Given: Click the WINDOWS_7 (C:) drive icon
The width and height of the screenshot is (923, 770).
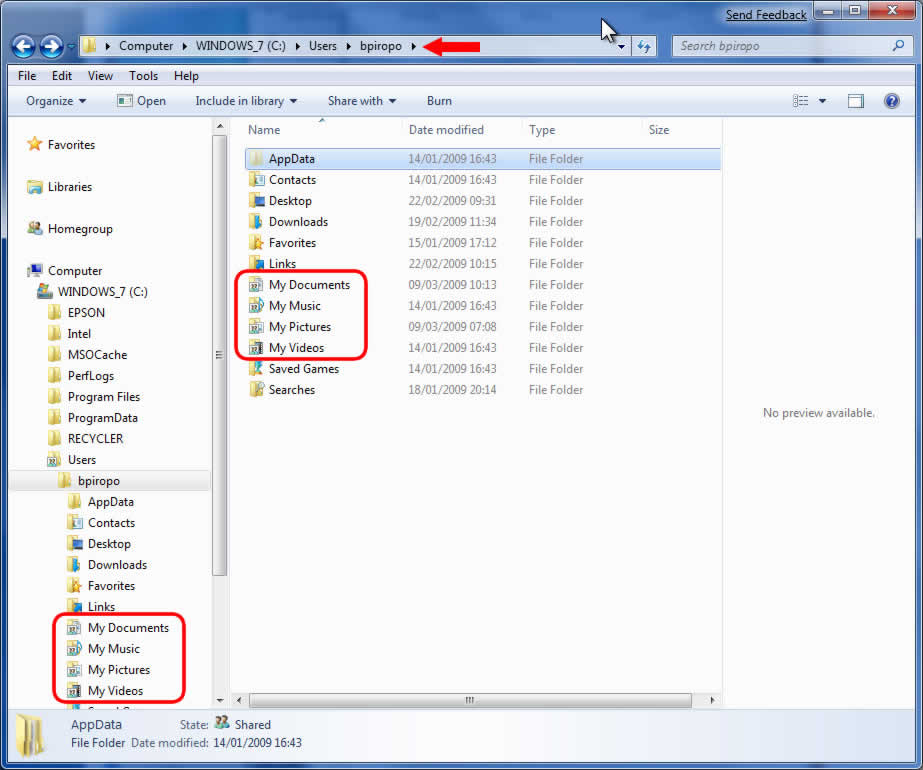Looking at the screenshot, I should tap(45, 291).
